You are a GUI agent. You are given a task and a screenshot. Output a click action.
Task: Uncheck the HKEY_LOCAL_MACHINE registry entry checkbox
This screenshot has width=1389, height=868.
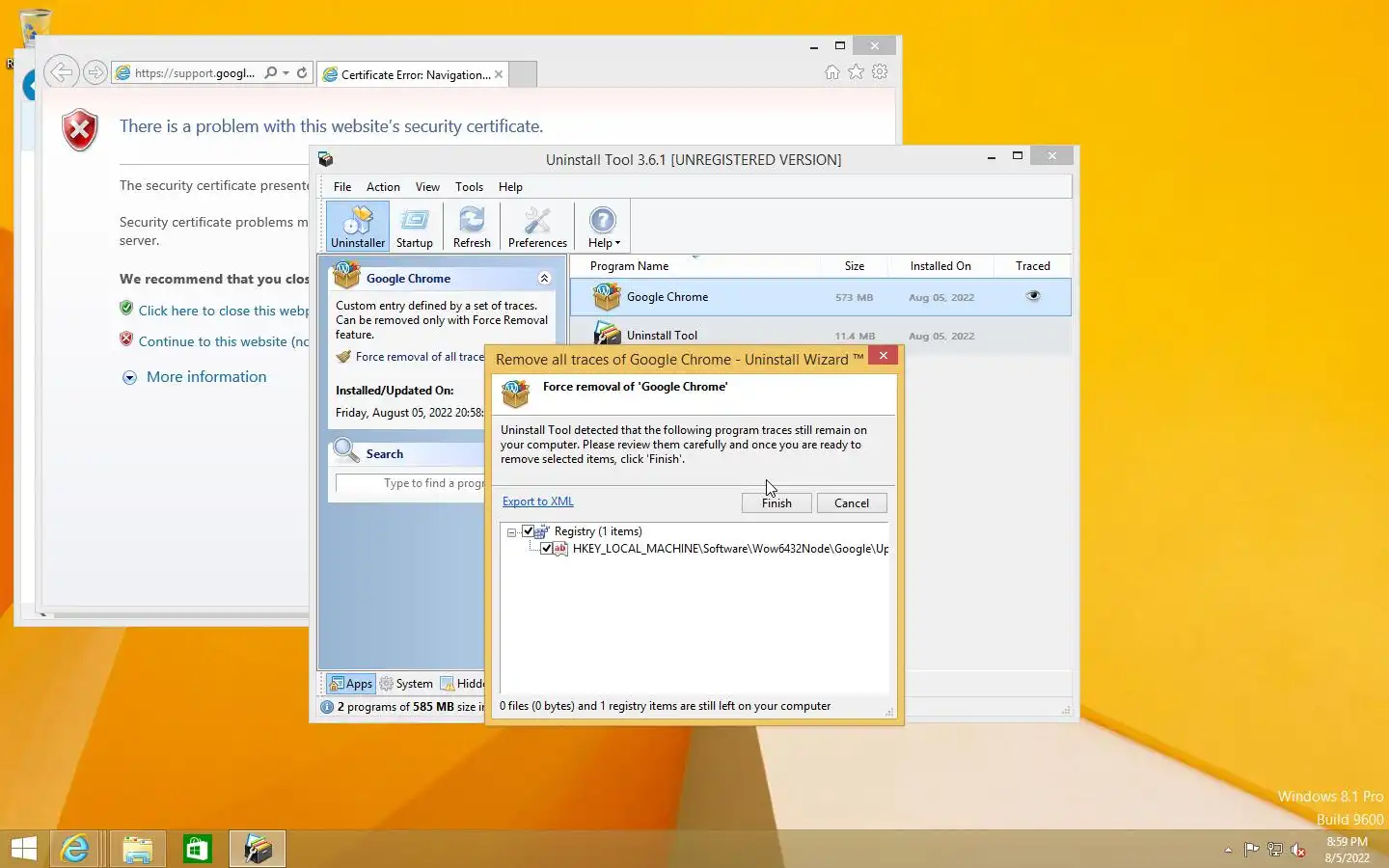(x=547, y=549)
